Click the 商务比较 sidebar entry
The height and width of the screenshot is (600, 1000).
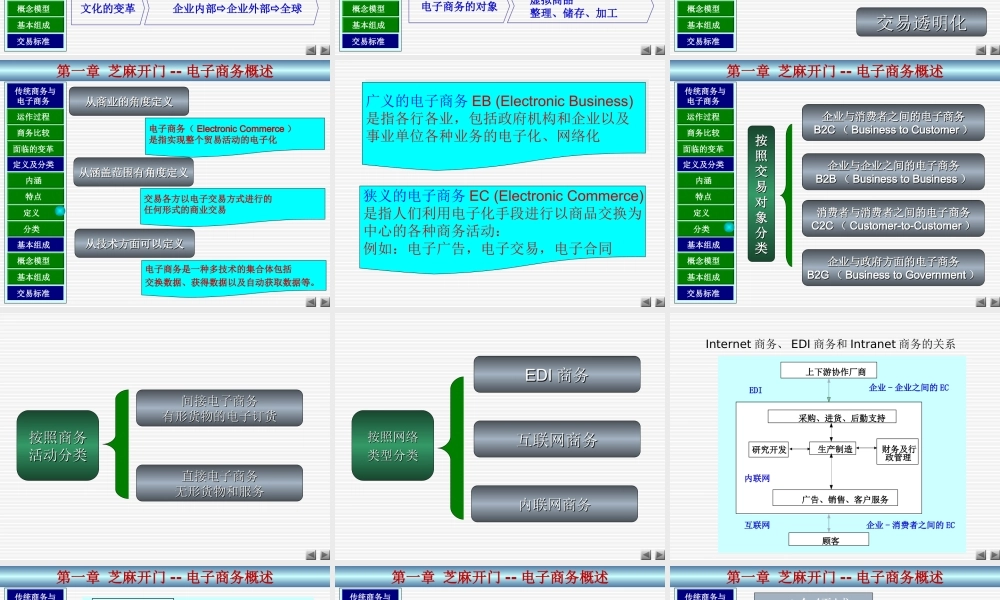(35, 131)
